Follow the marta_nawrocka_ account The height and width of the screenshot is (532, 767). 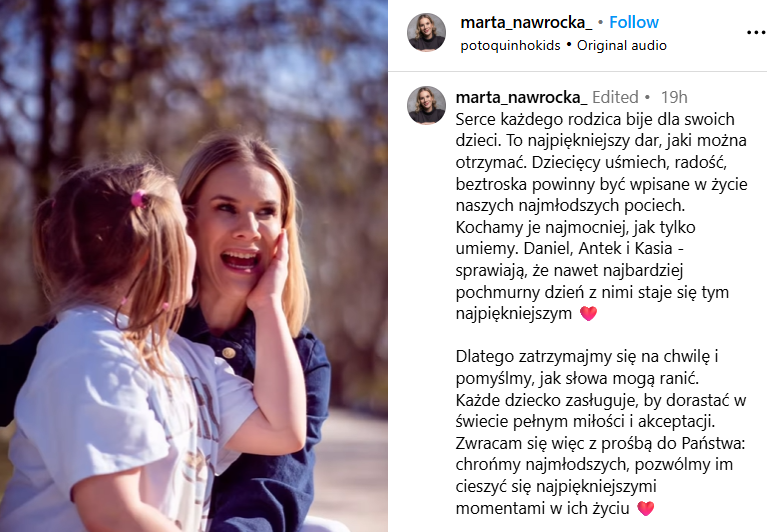[634, 22]
